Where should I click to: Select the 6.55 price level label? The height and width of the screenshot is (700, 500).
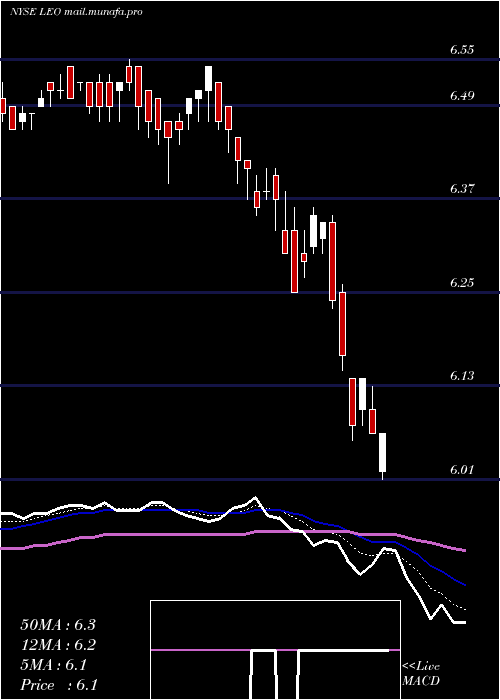[x=461, y=50]
